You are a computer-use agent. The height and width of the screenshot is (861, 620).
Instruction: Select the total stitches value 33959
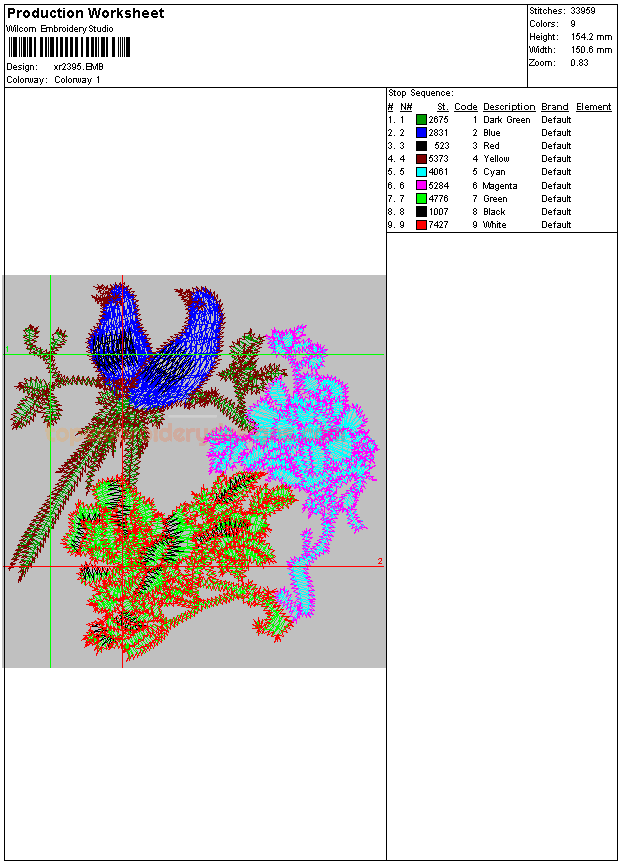tap(583, 10)
